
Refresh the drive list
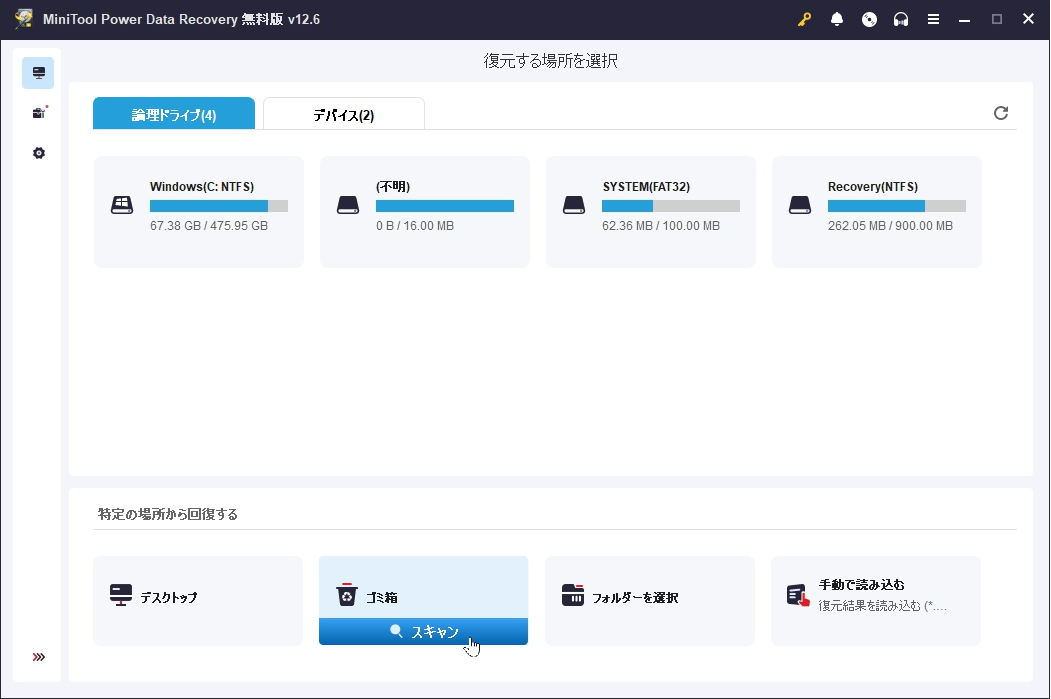(1001, 113)
